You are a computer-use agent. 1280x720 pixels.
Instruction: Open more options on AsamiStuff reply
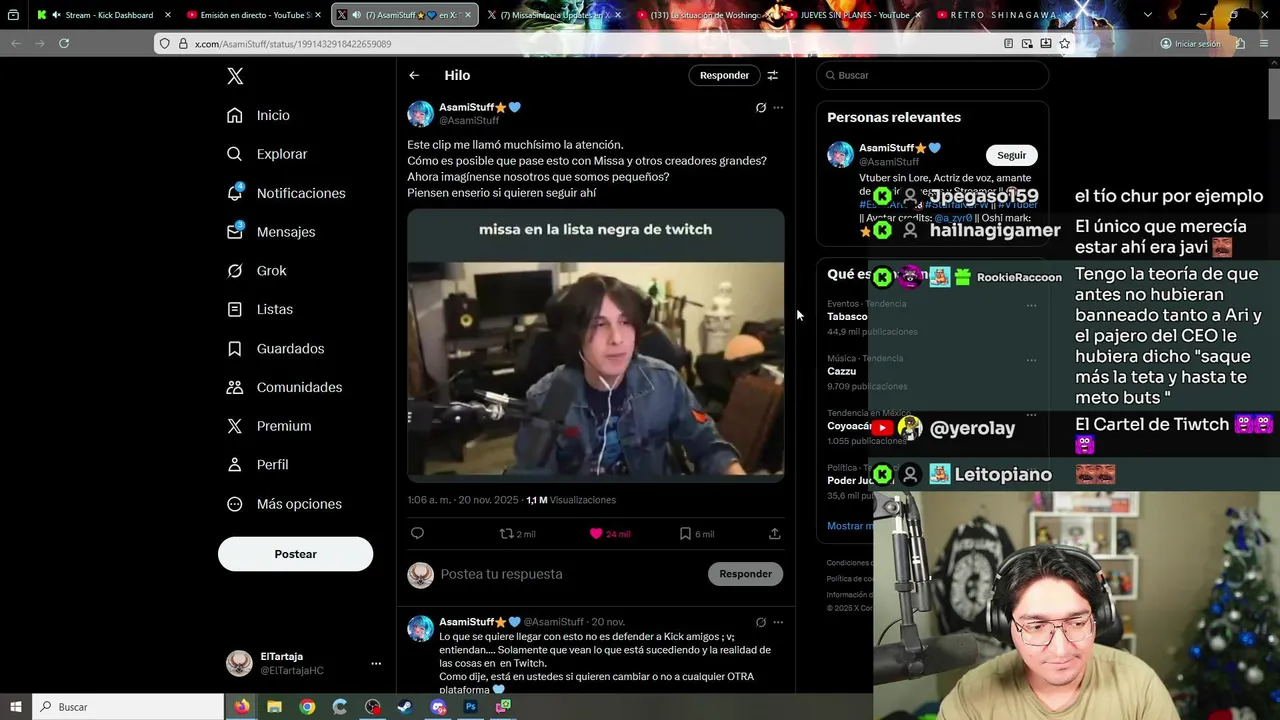pos(778,622)
